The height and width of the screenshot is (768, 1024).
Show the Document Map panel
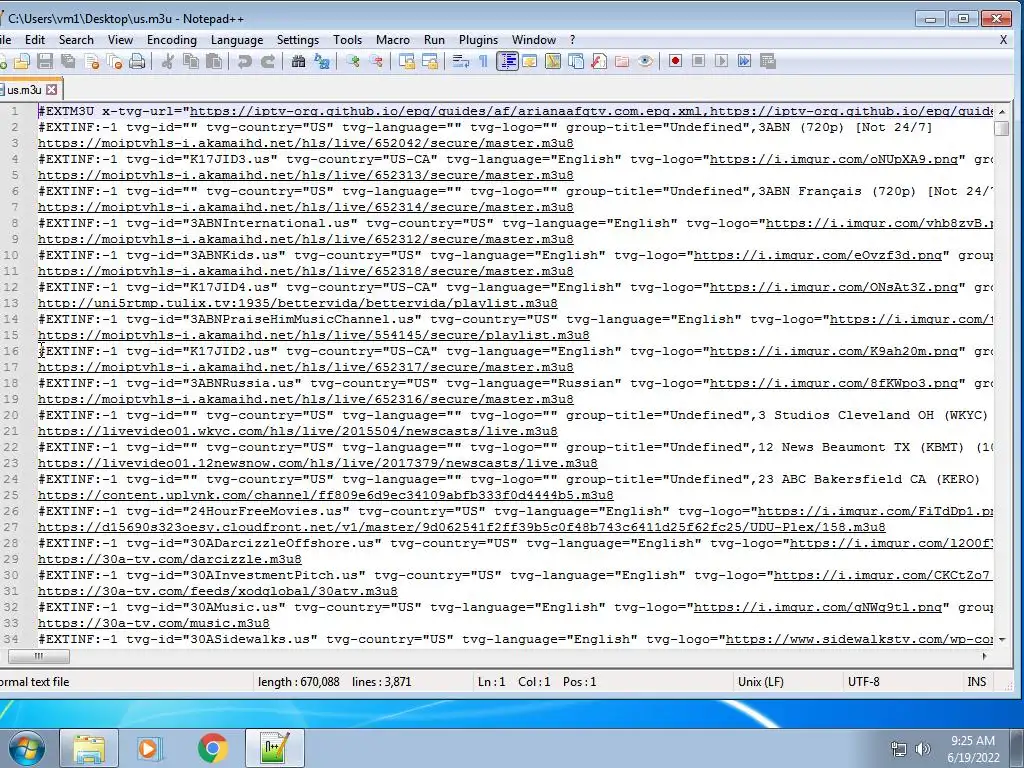(x=553, y=61)
